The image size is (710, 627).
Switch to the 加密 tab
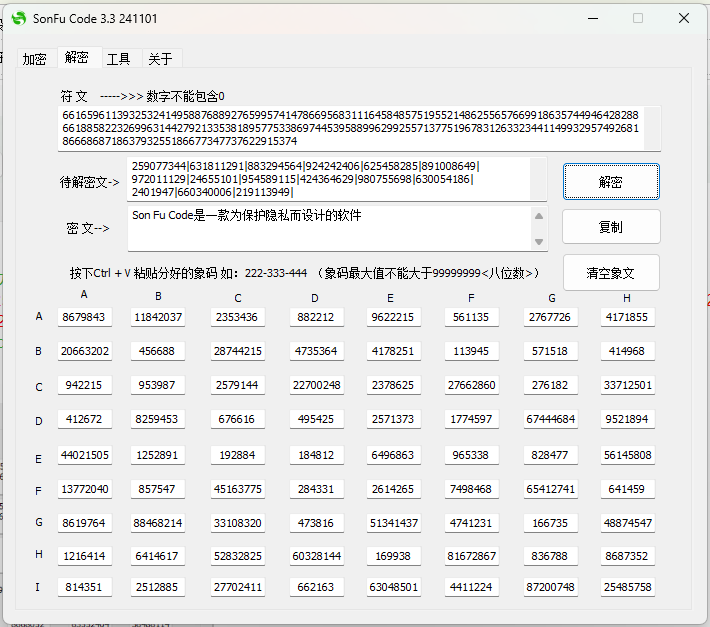[34, 59]
